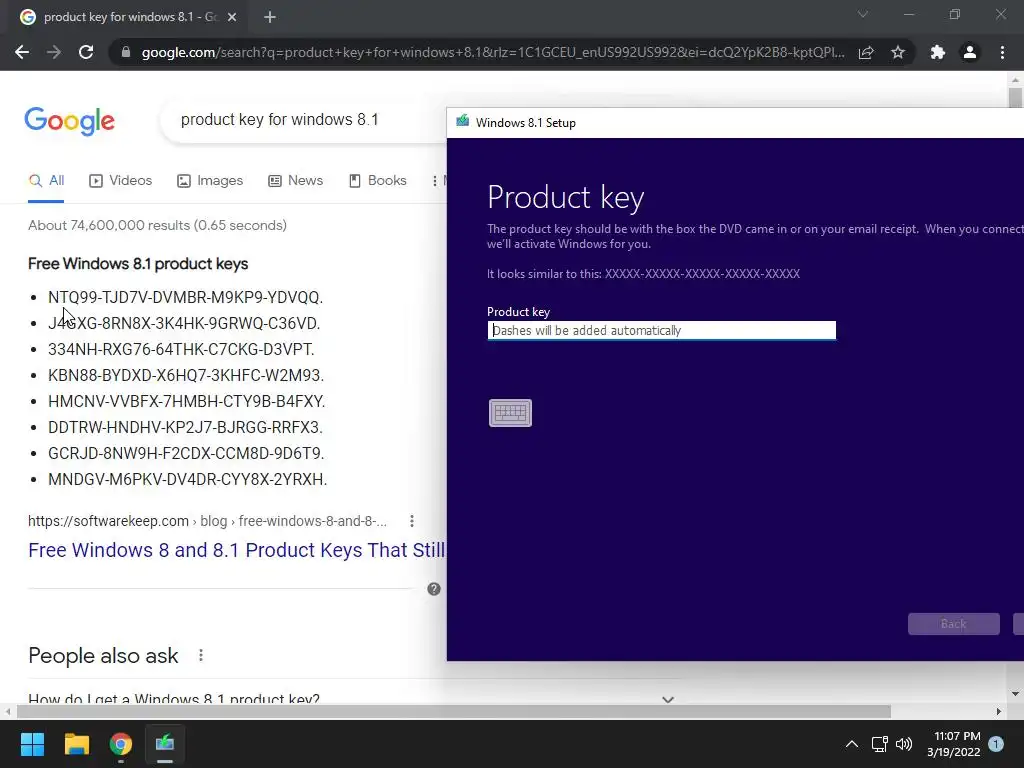Open 'Free Windows 8 and 8.1 Product Keys' link
1024x768 pixels.
[236, 550]
